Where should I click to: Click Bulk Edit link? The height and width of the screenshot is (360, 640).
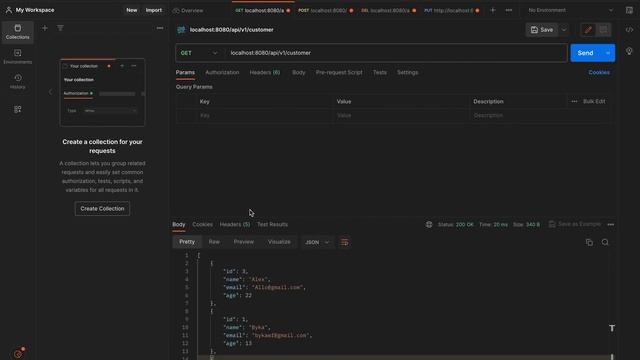coord(594,101)
